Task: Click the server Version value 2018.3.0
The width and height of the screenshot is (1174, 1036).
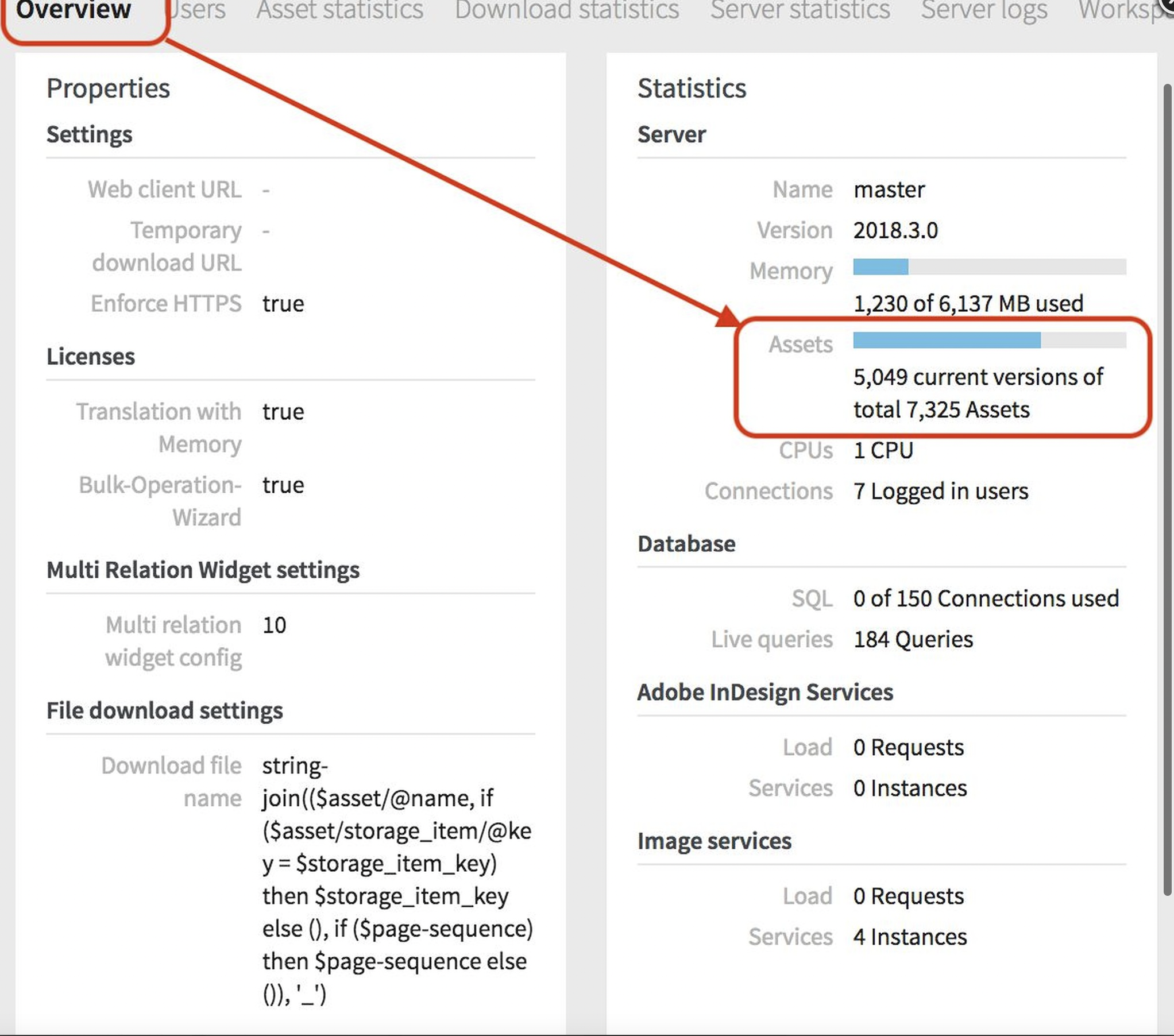Action: pos(895,230)
